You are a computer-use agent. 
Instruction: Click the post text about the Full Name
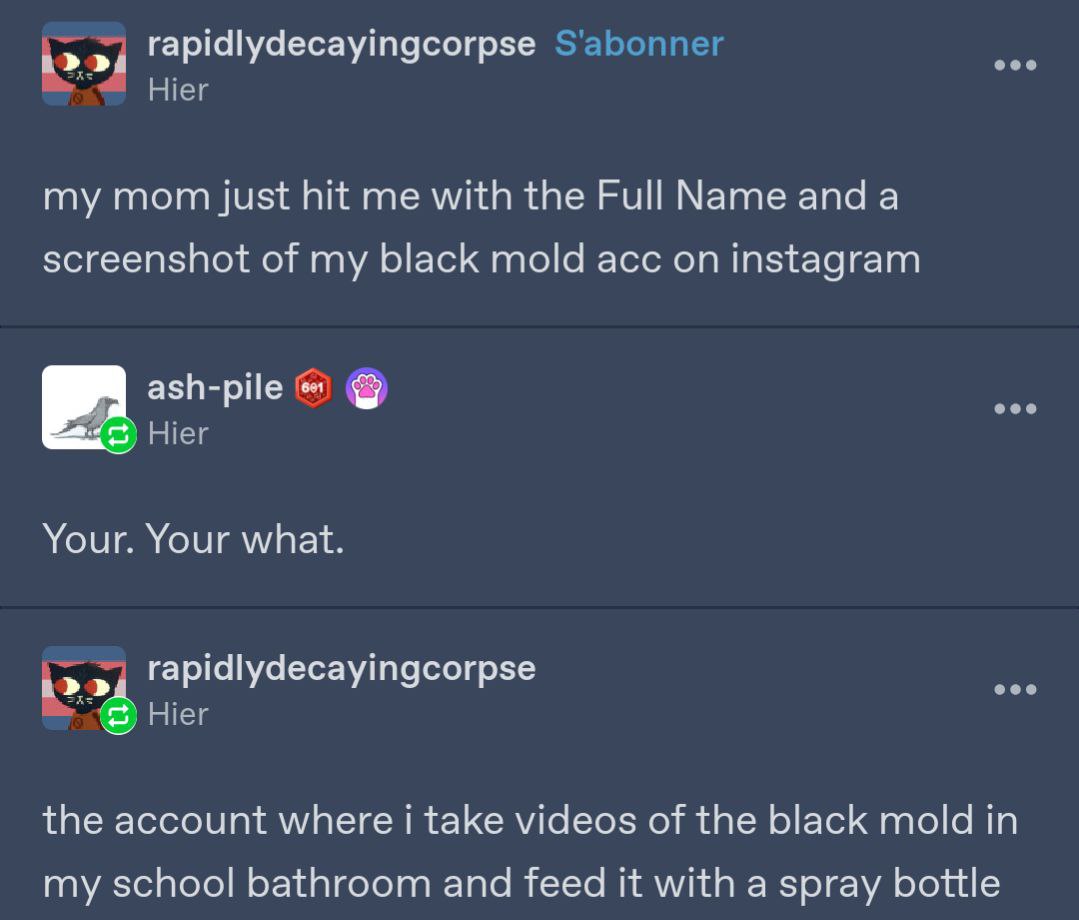tap(481, 228)
